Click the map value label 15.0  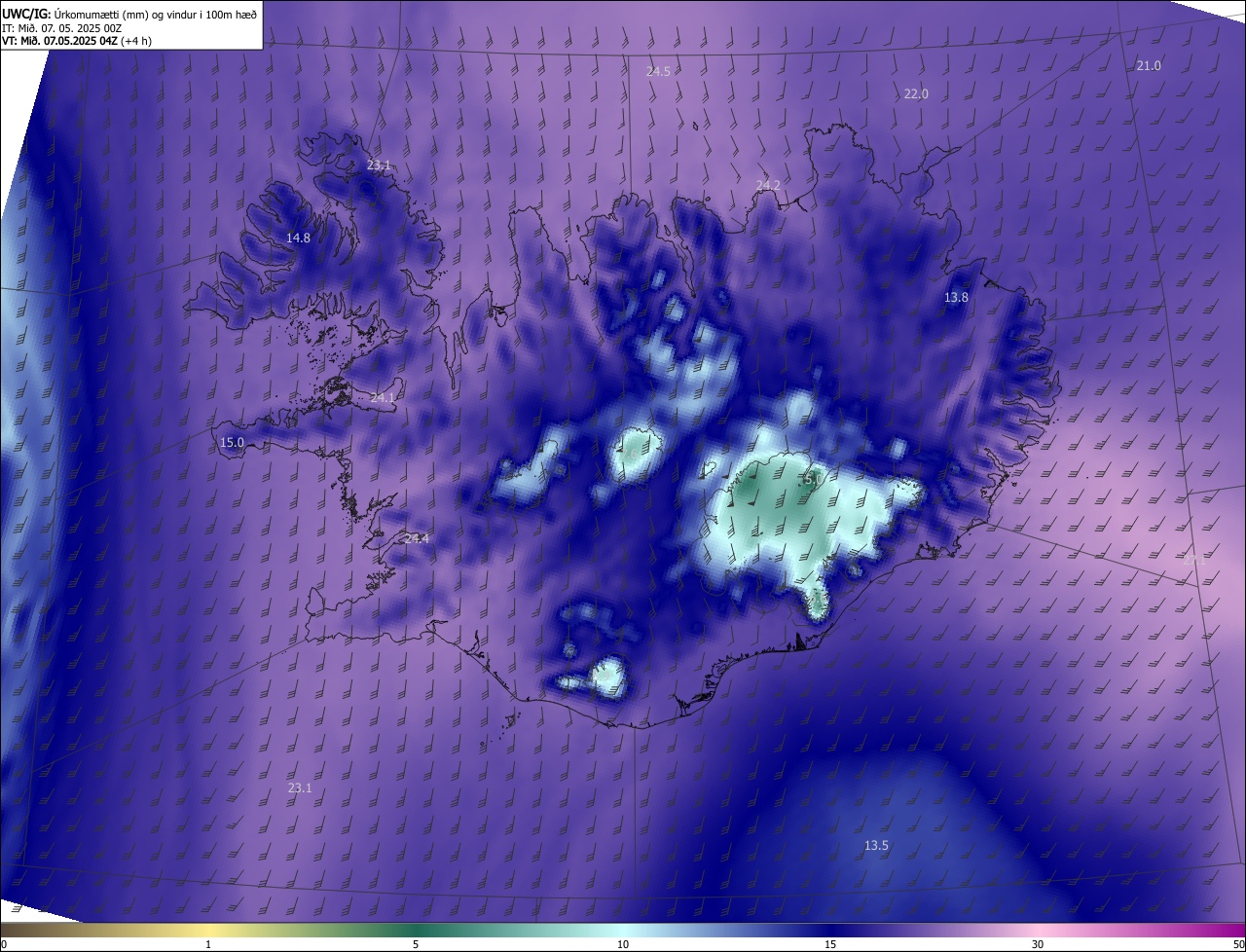(232, 442)
